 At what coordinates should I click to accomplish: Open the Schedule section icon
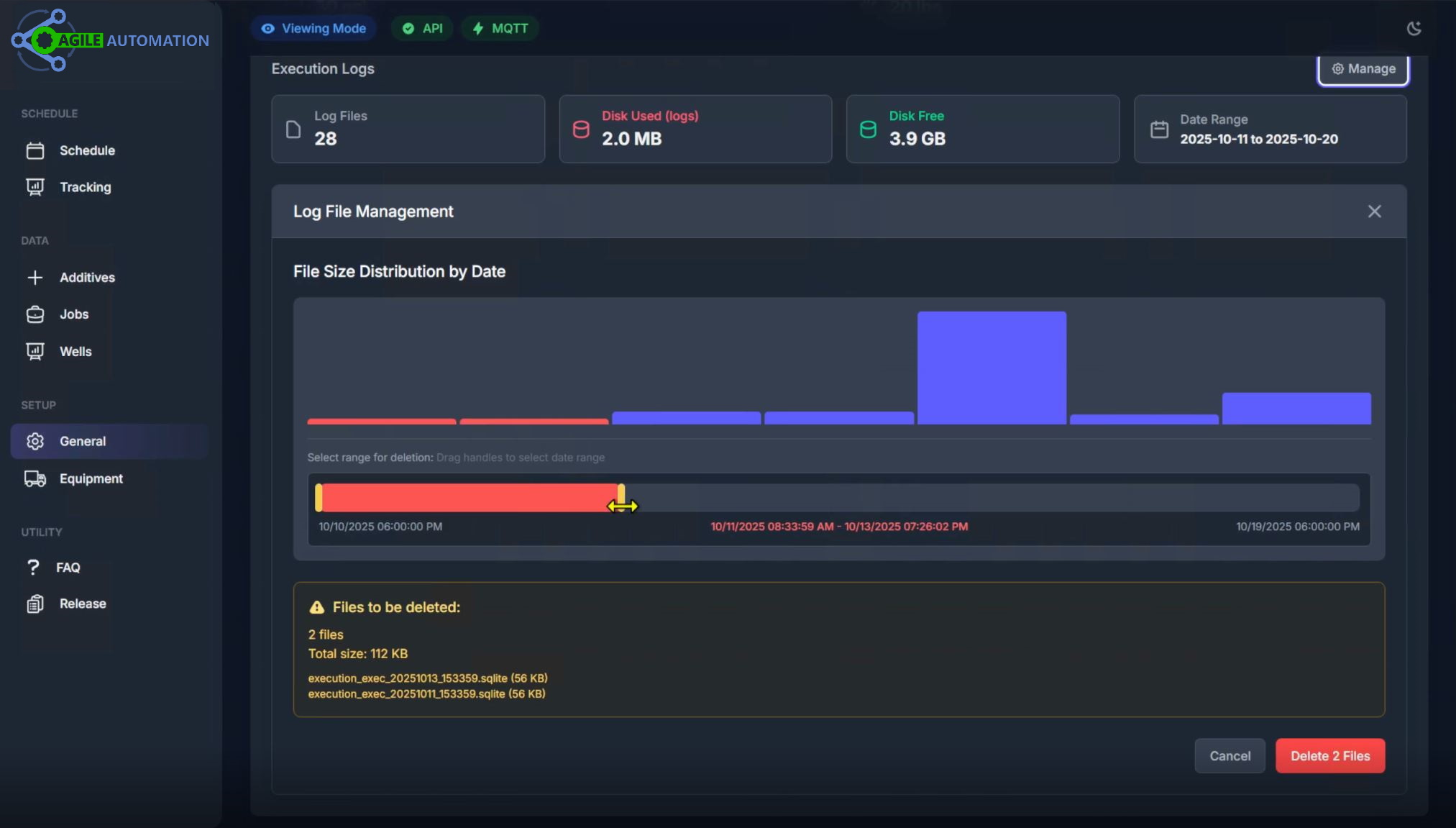point(36,150)
